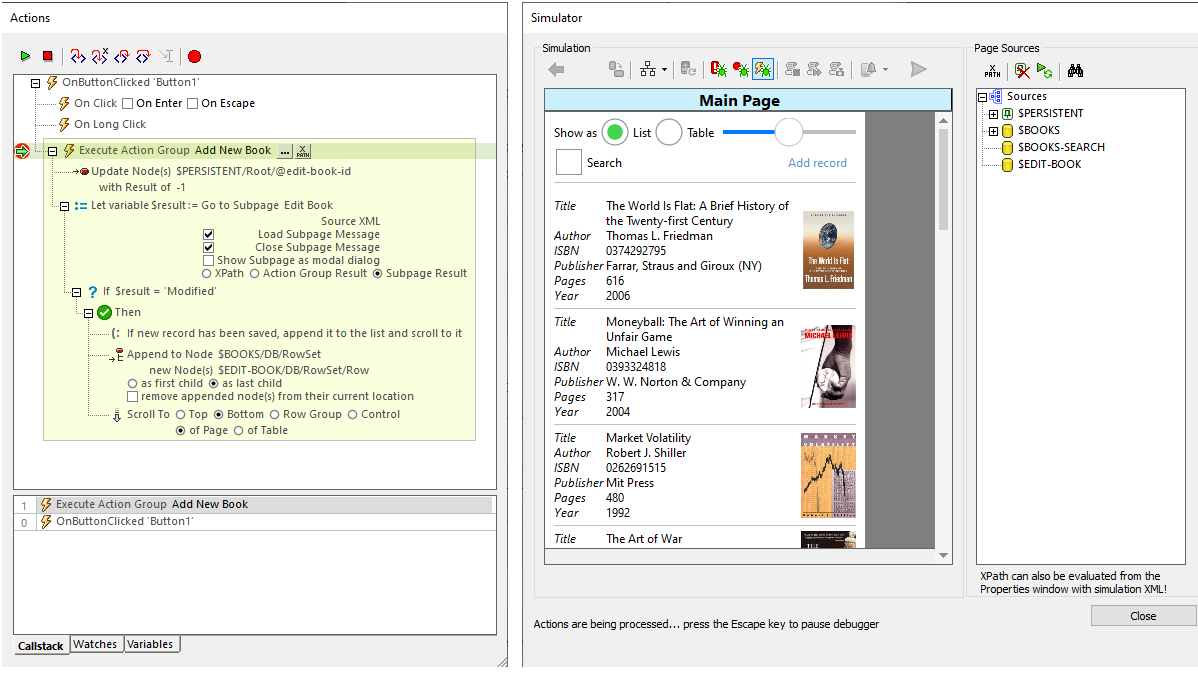
Task: Open the Variables tab
Action: [x=151, y=645]
